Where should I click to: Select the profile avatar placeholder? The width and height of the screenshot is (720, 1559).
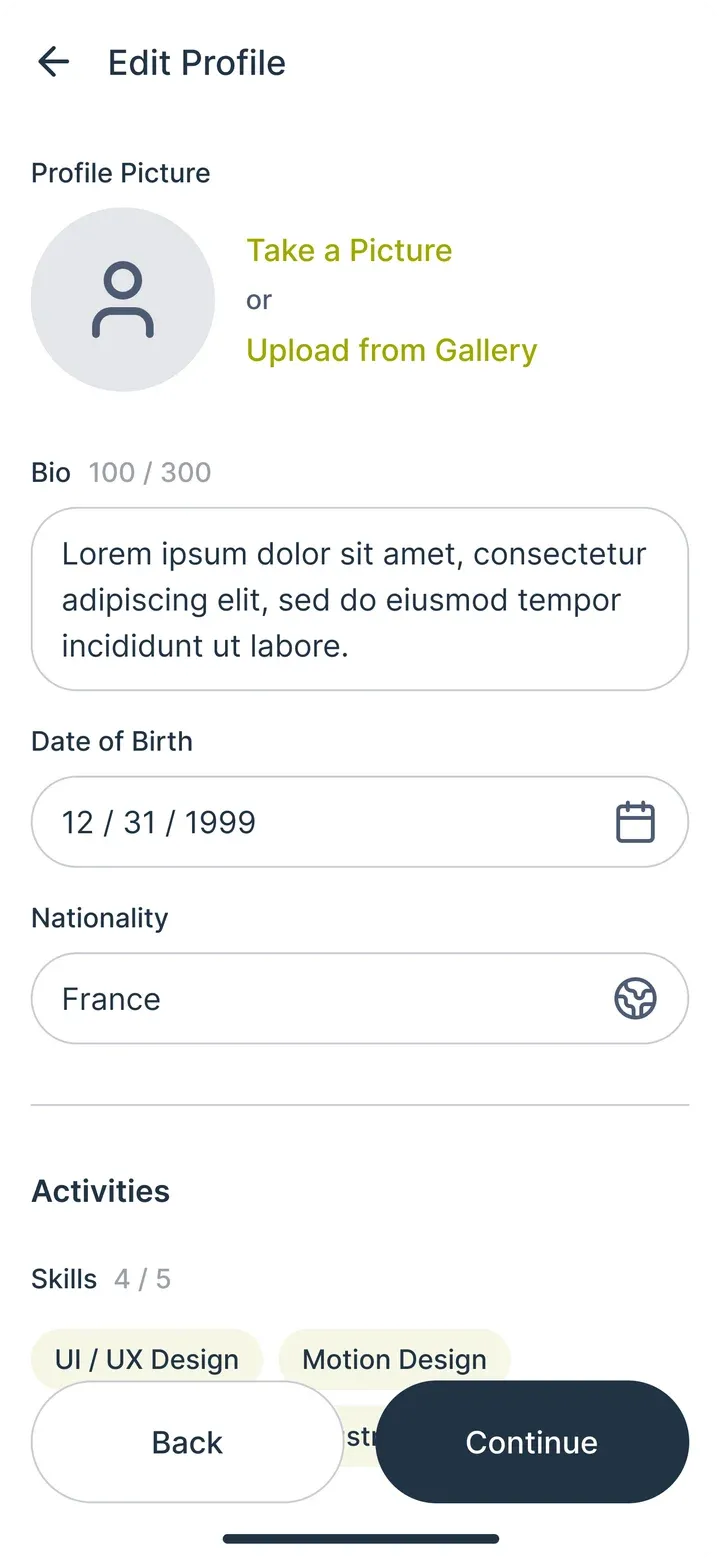click(123, 299)
